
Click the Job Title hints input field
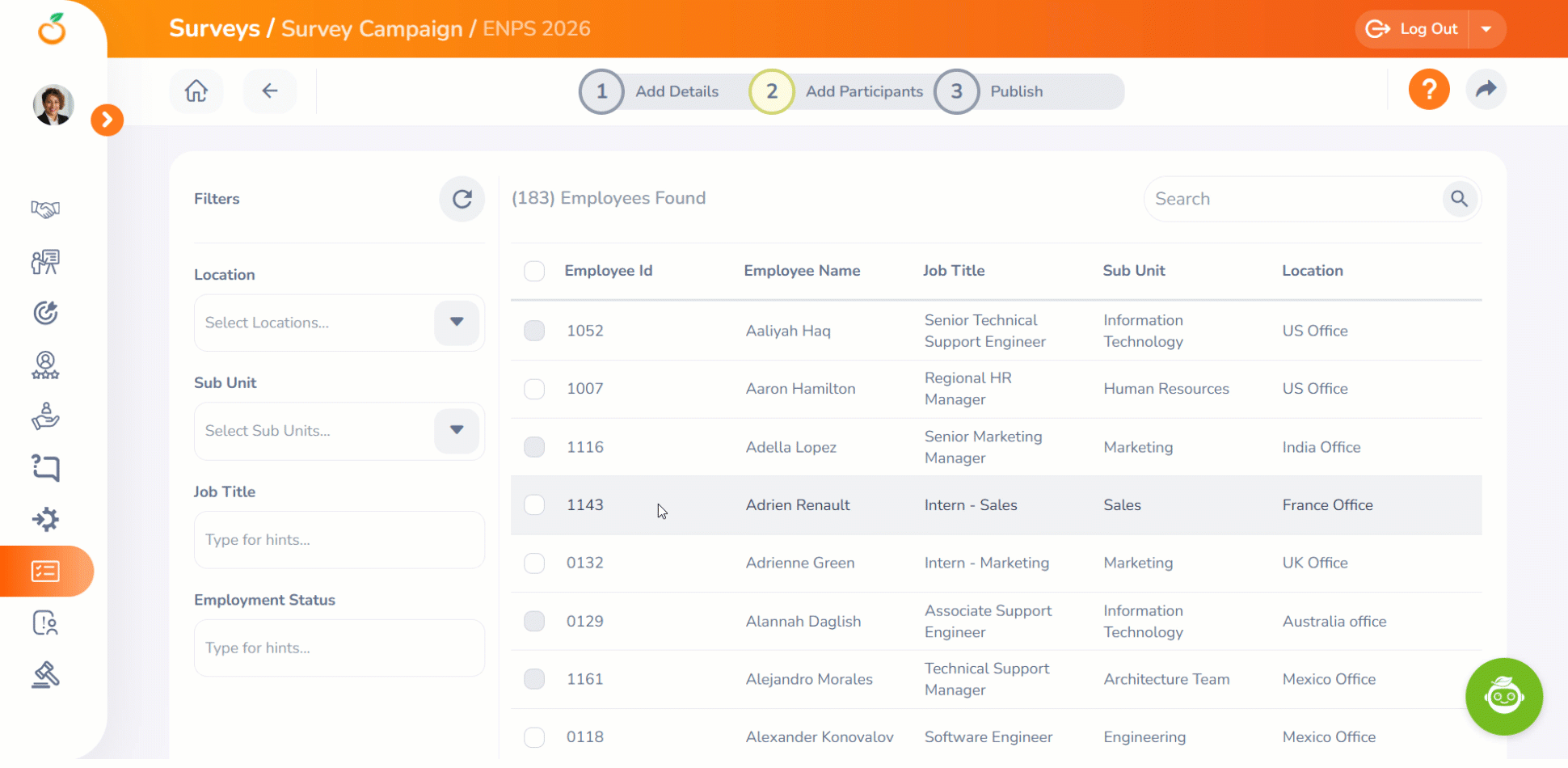point(339,540)
